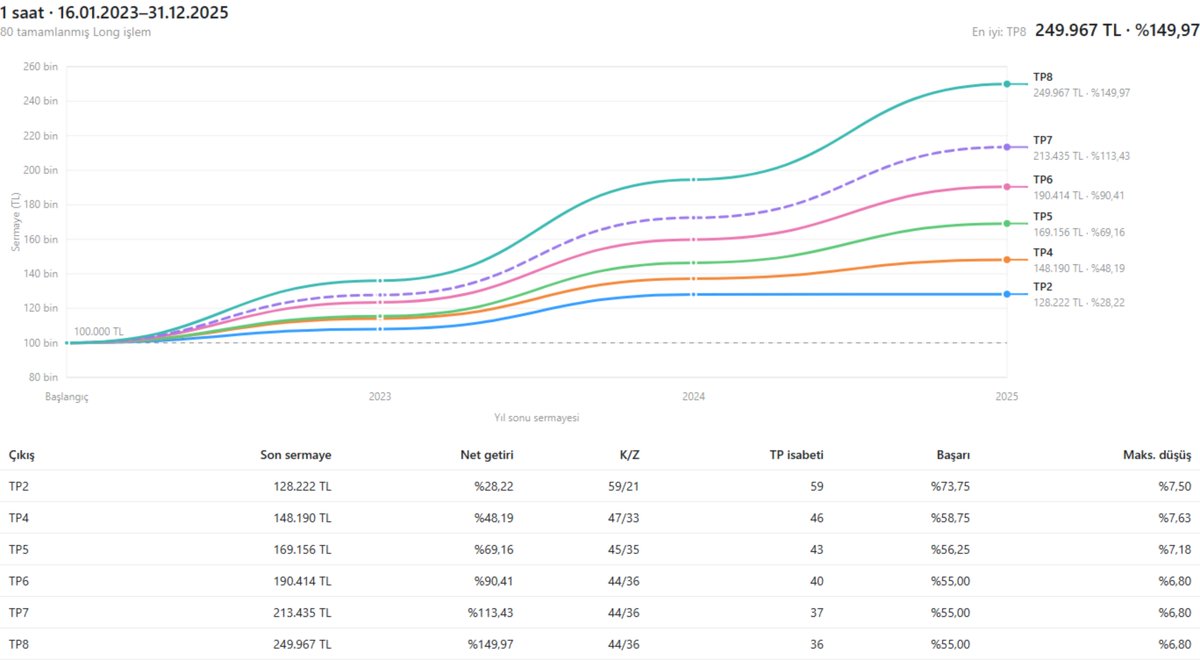
Task: Click the blue TP2 endpoint dot at 2025
Action: [x=1007, y=294]
